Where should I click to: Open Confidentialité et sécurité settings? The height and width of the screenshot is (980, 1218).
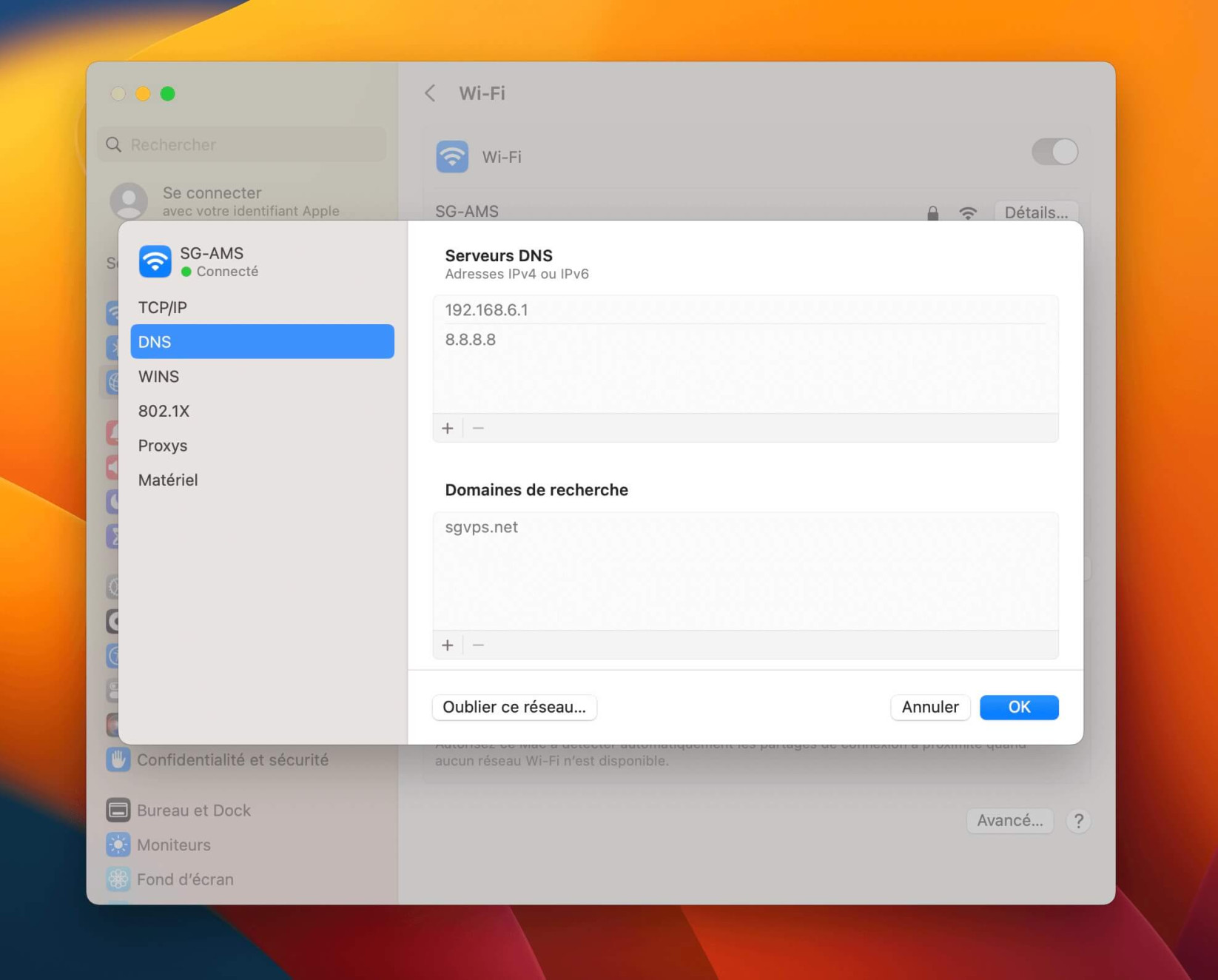tap(233, 759)
